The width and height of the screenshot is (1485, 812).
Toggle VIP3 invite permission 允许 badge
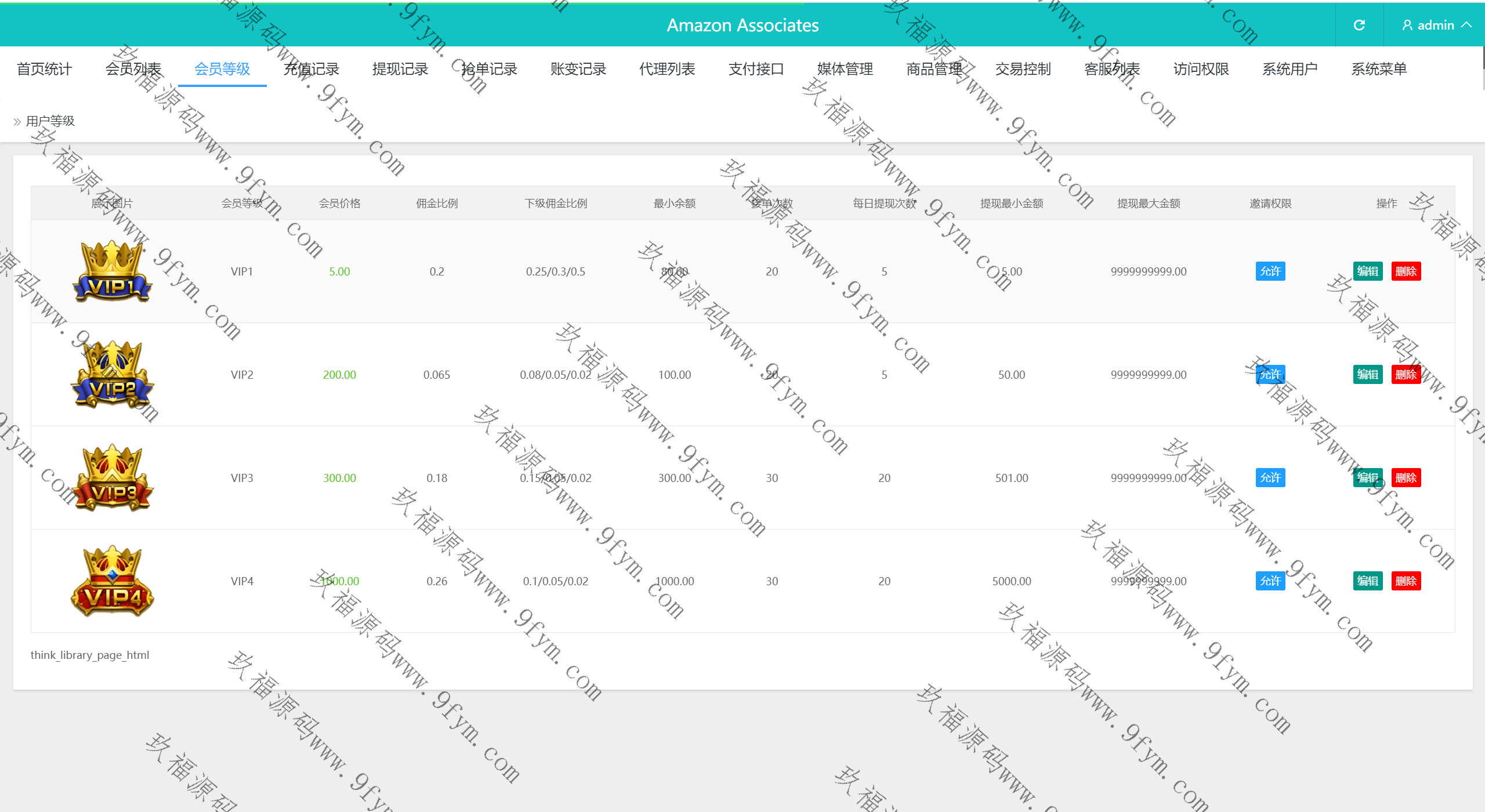[x=1270, y=478]
